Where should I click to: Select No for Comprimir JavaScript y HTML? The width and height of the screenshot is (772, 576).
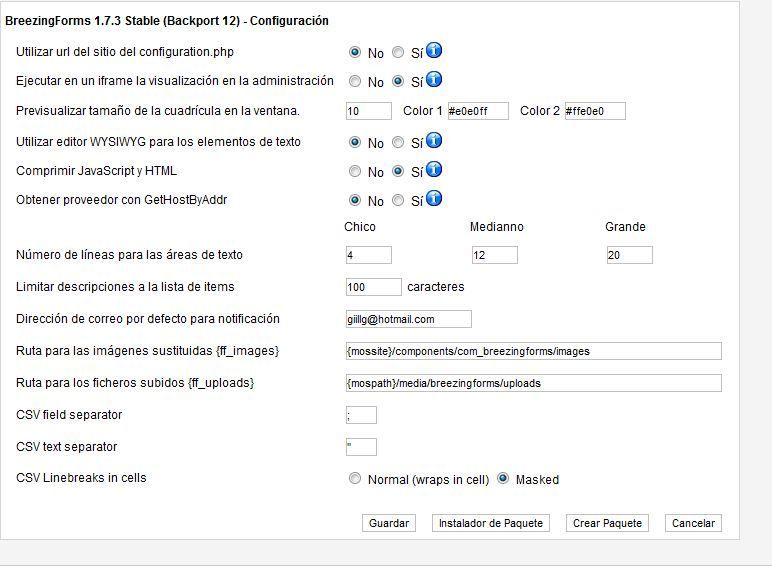point(354,171)
